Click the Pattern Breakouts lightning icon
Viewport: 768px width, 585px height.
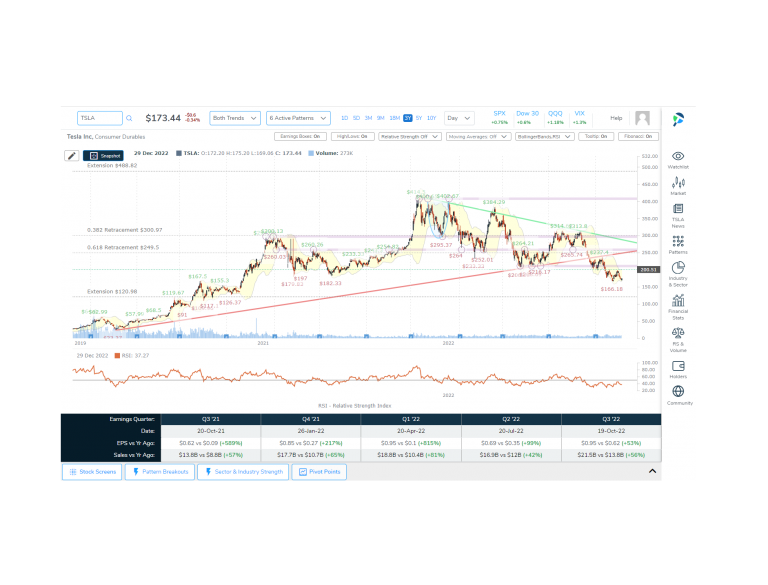tap(136, 472)
